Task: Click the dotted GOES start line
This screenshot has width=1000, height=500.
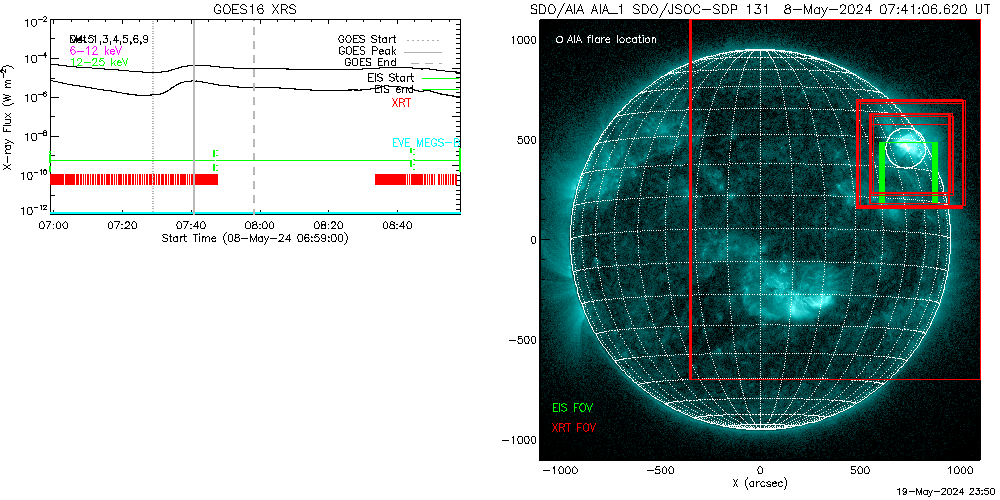Action: tap(153, 115)
